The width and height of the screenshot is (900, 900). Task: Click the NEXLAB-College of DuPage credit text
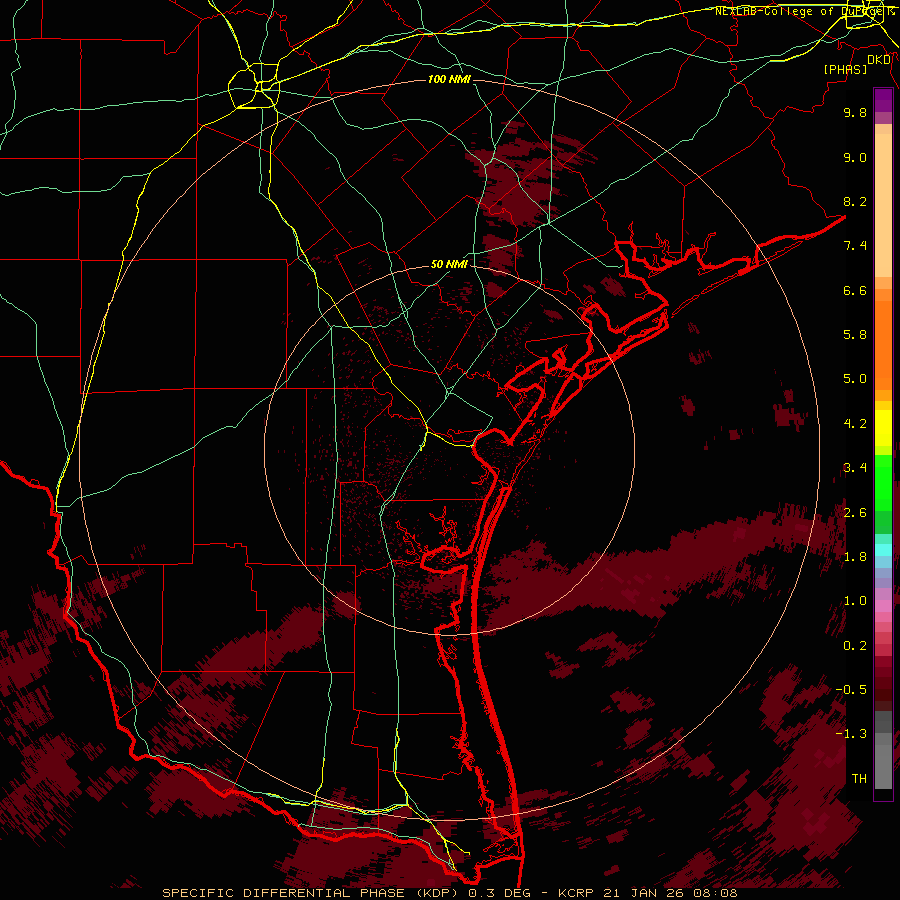pyautogui.click(x=804, y=11)
